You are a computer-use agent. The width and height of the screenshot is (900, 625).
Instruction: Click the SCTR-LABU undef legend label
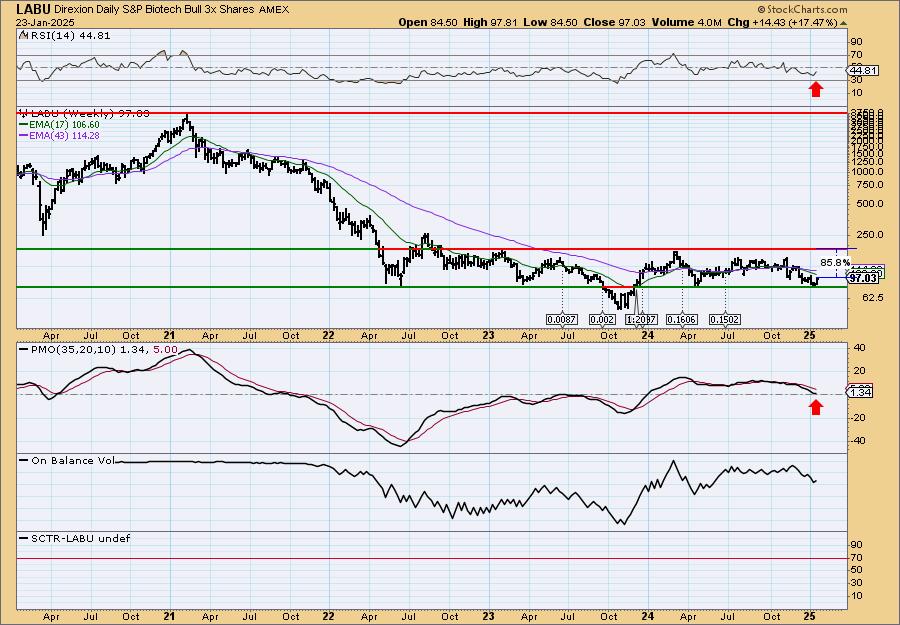click(x=79, y=538)
